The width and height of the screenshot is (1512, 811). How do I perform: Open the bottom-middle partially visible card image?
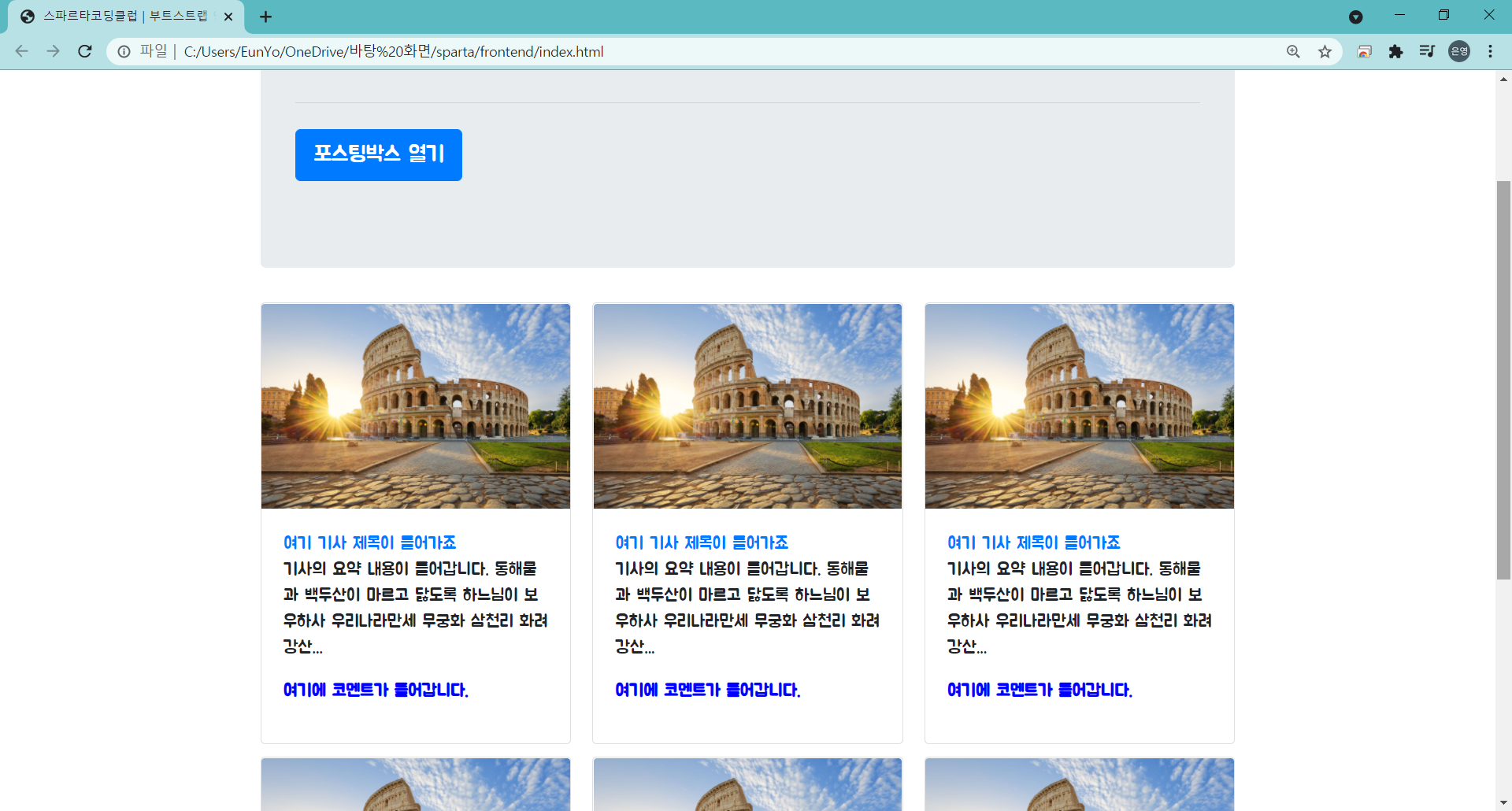click(x=747, y=785)
